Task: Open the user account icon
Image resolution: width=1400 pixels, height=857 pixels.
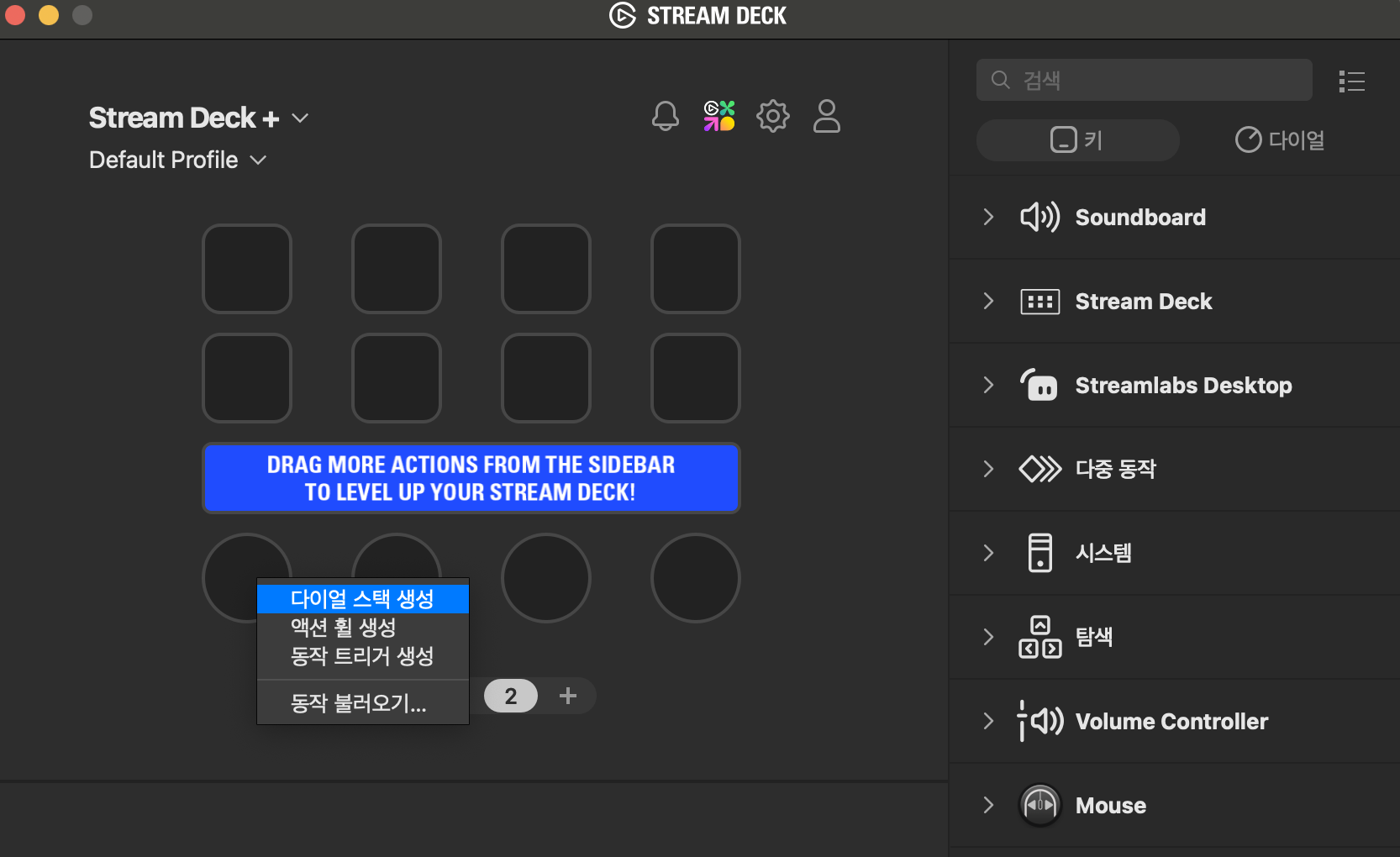Action: pyautogui.click(x=827, y=116)
